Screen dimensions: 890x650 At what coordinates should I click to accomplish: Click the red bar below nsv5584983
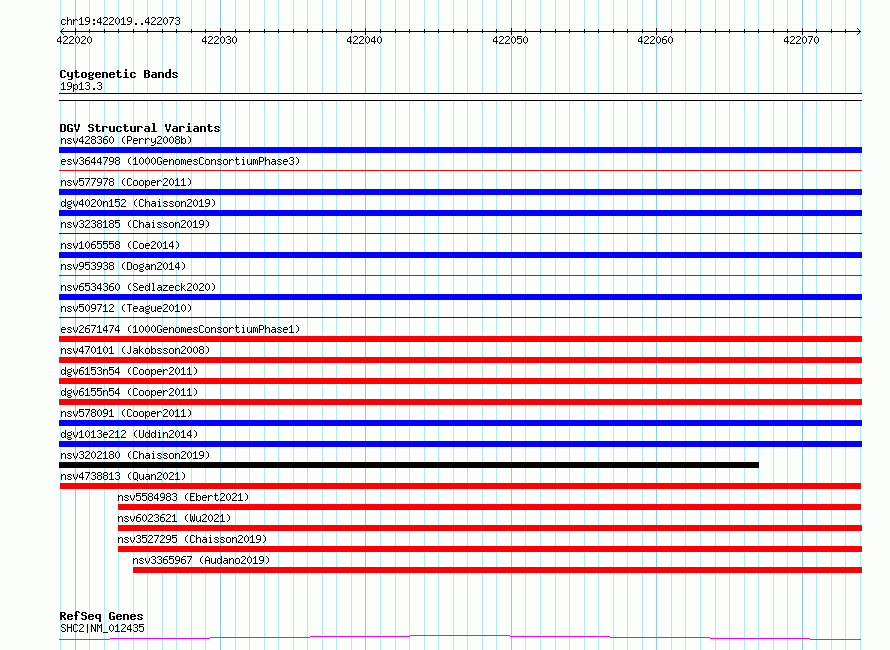(489, 507)
